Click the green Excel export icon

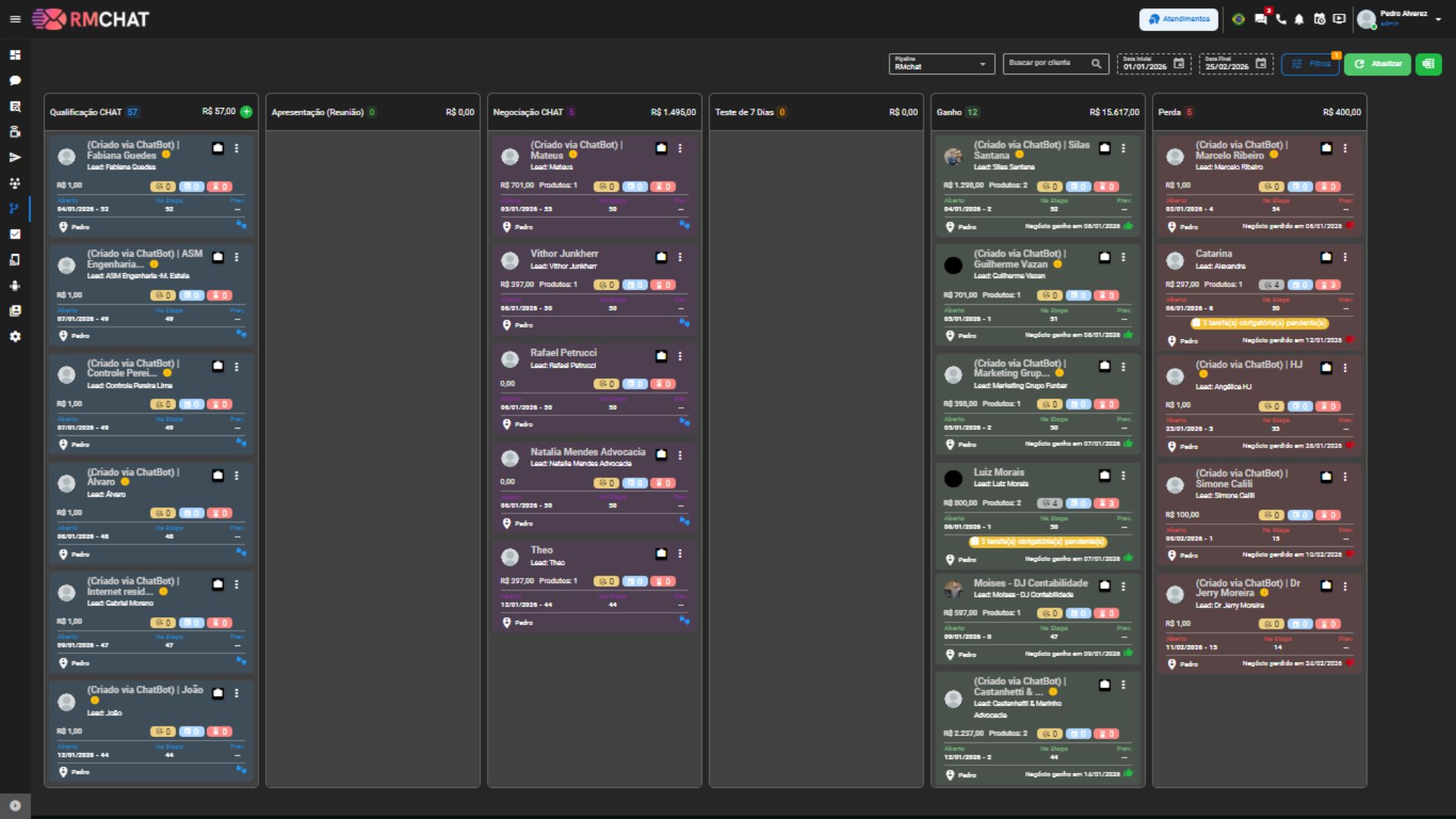(x=1430, y=64)
